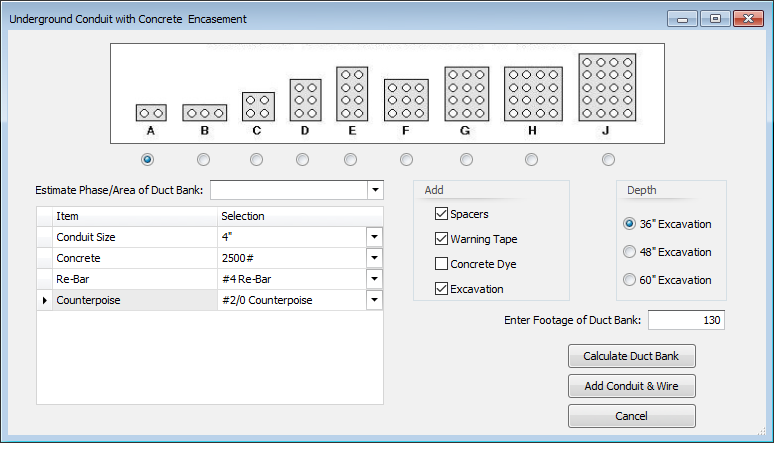Select radio button under duct bank D
The image size is (779, 449).
[x=303, y=159]
